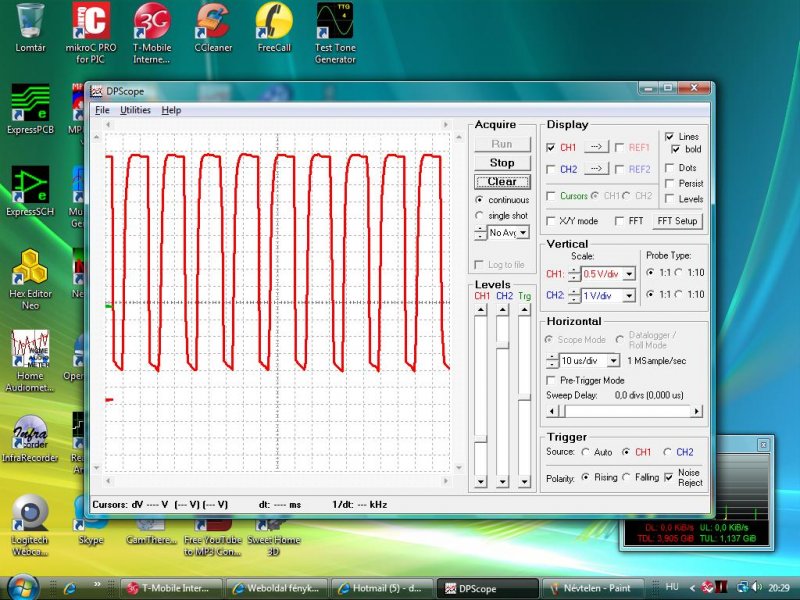Screen dimensions: 800x600
Task: Copy CH1 to REF1 arrow button
Action: click(x=596, y=147)
